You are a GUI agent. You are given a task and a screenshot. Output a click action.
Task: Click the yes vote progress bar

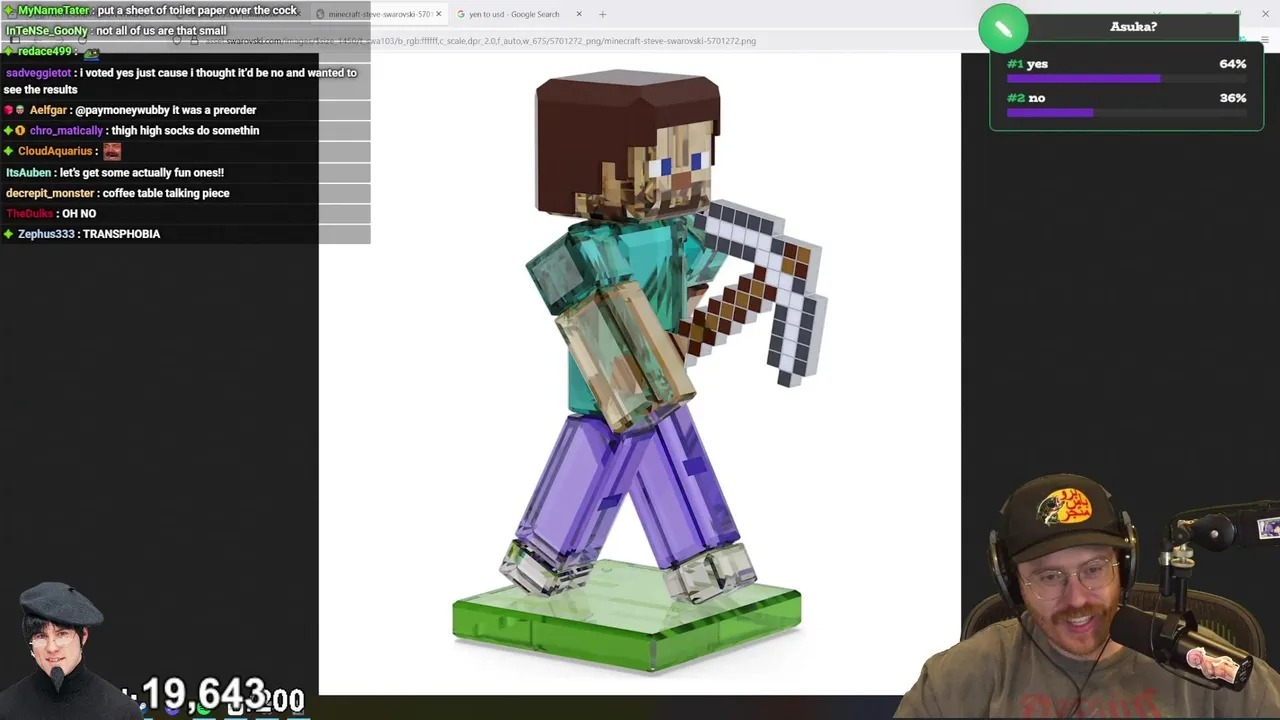[1126, 78]
